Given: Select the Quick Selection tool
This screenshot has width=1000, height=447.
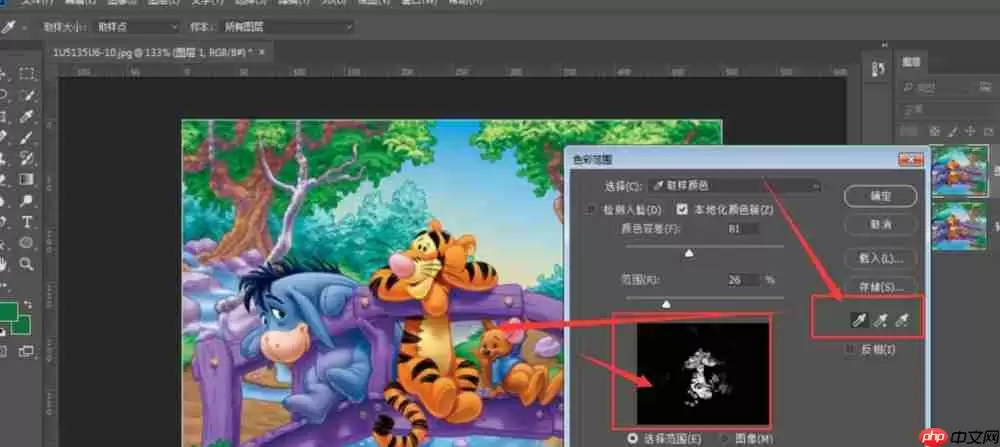Looking at the screenshot, I should (27, 96).
